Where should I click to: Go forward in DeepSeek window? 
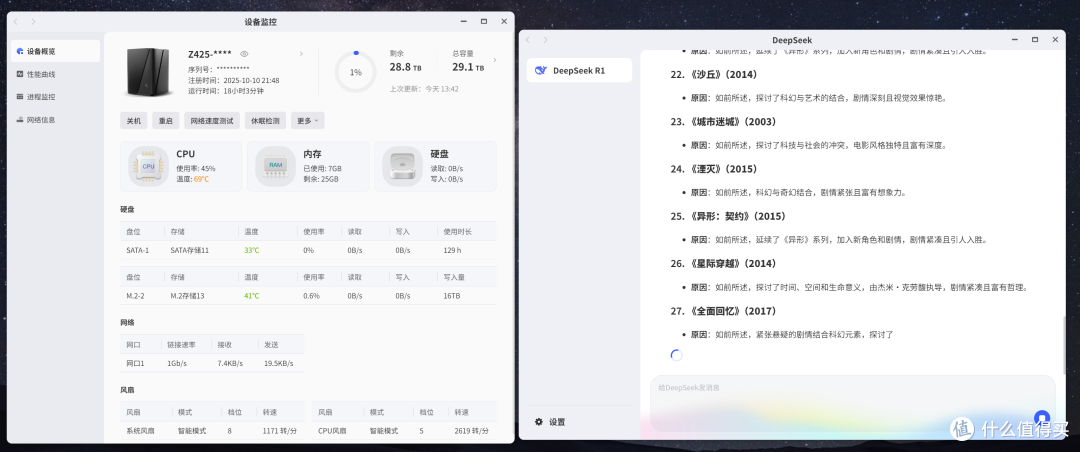point(546,40)
